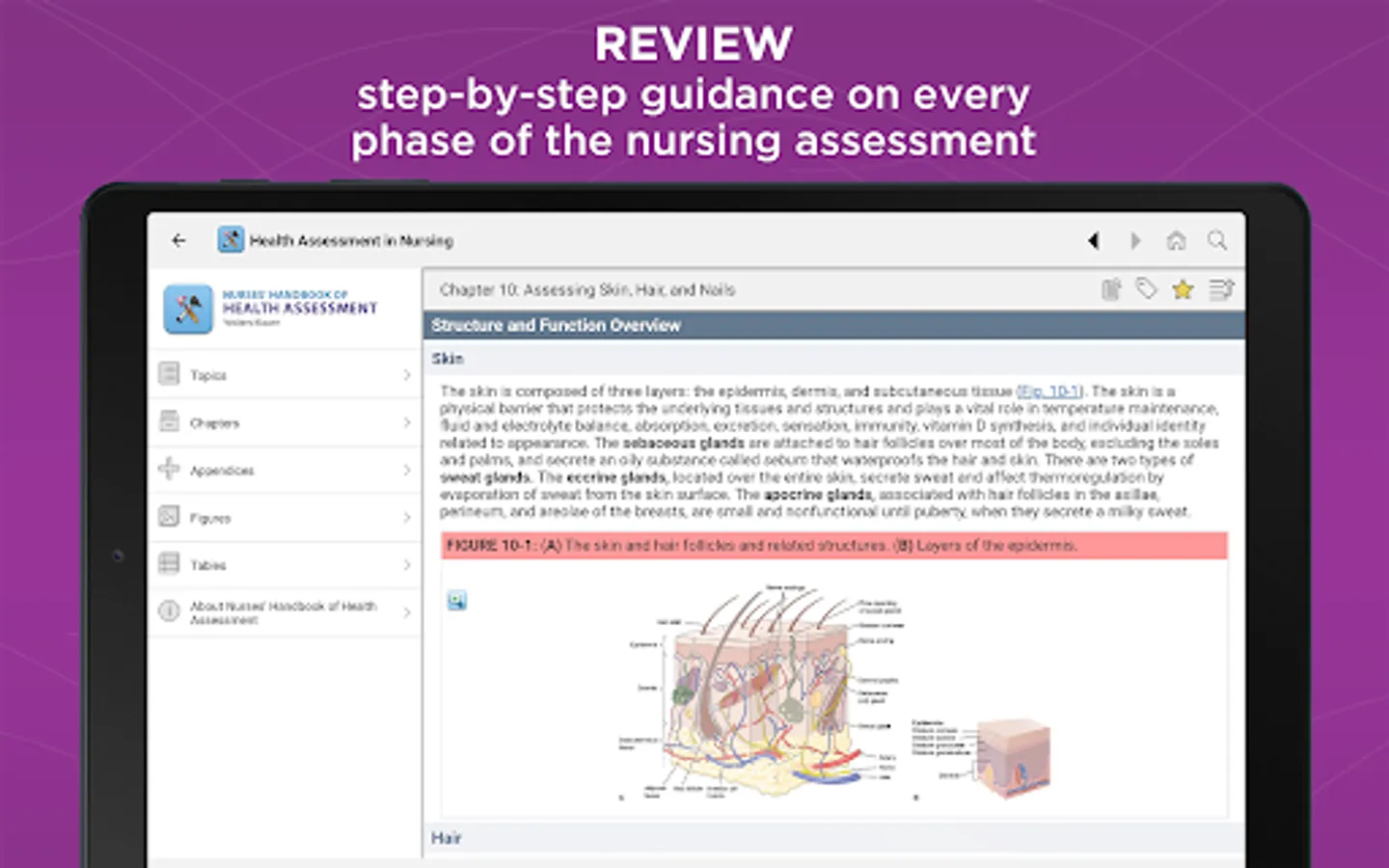Expand the About row chevron

pyautogui.click(x=406, y=612)
